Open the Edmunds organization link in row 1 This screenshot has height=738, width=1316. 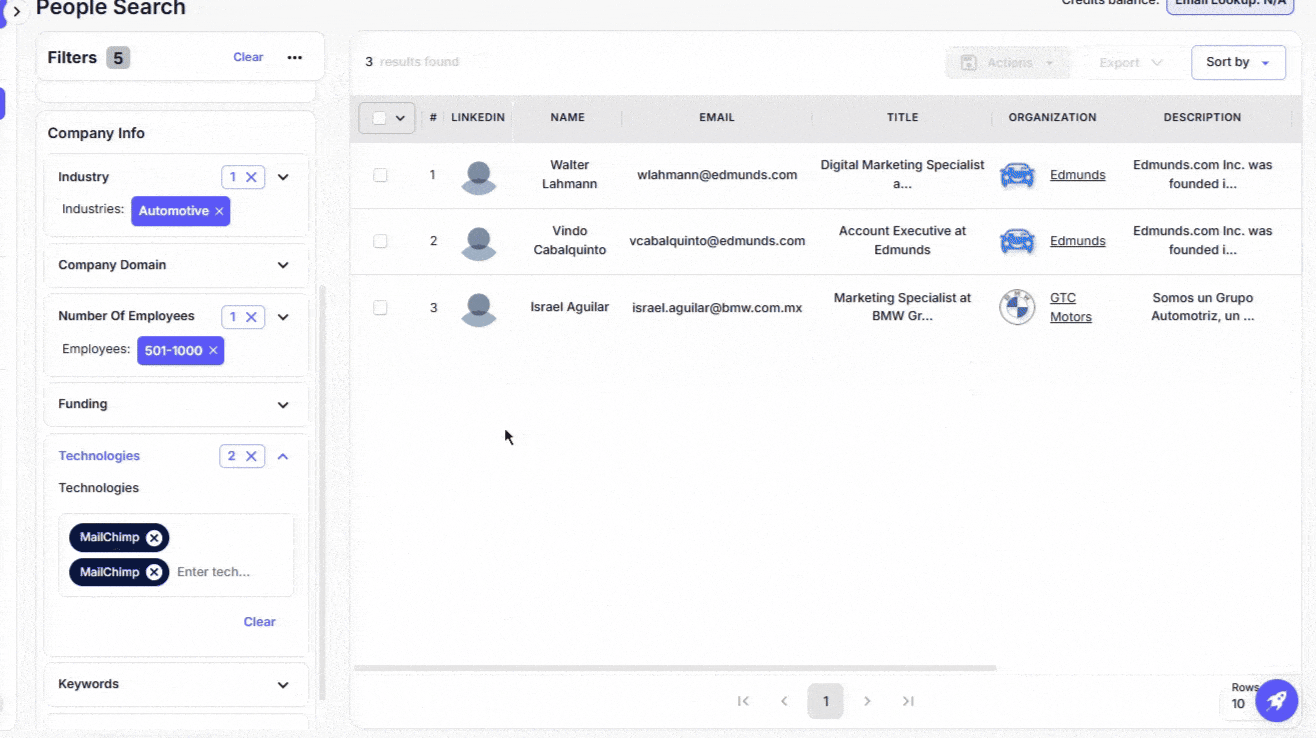point(1077,175)
